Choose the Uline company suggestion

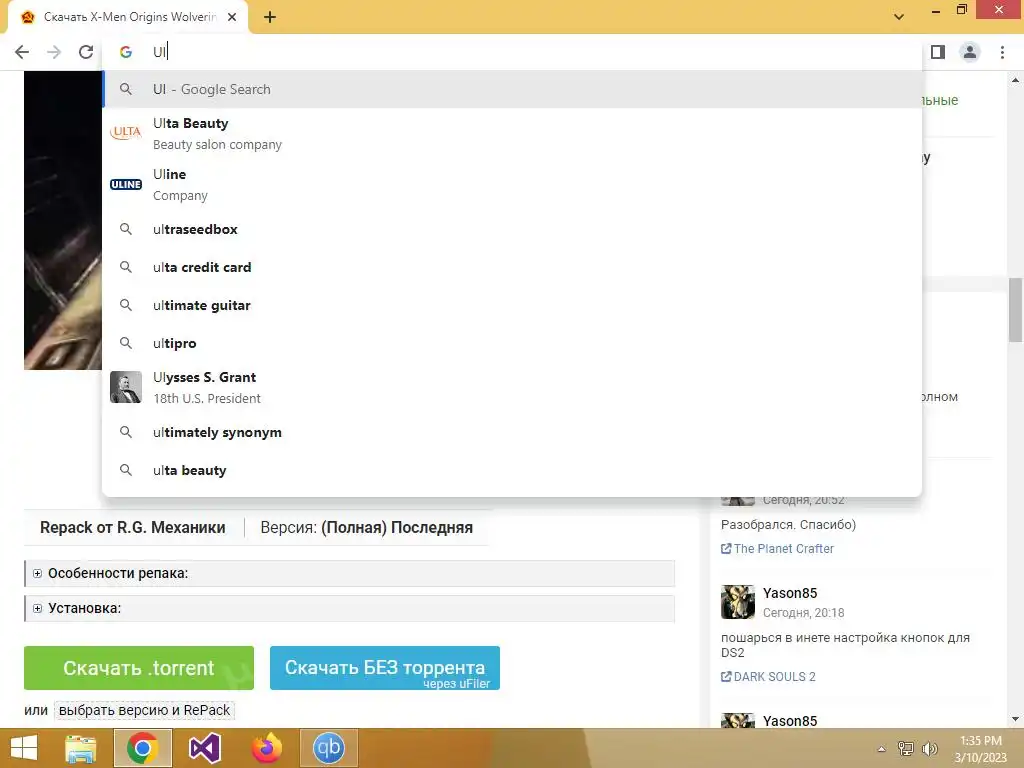click(512, 184)
